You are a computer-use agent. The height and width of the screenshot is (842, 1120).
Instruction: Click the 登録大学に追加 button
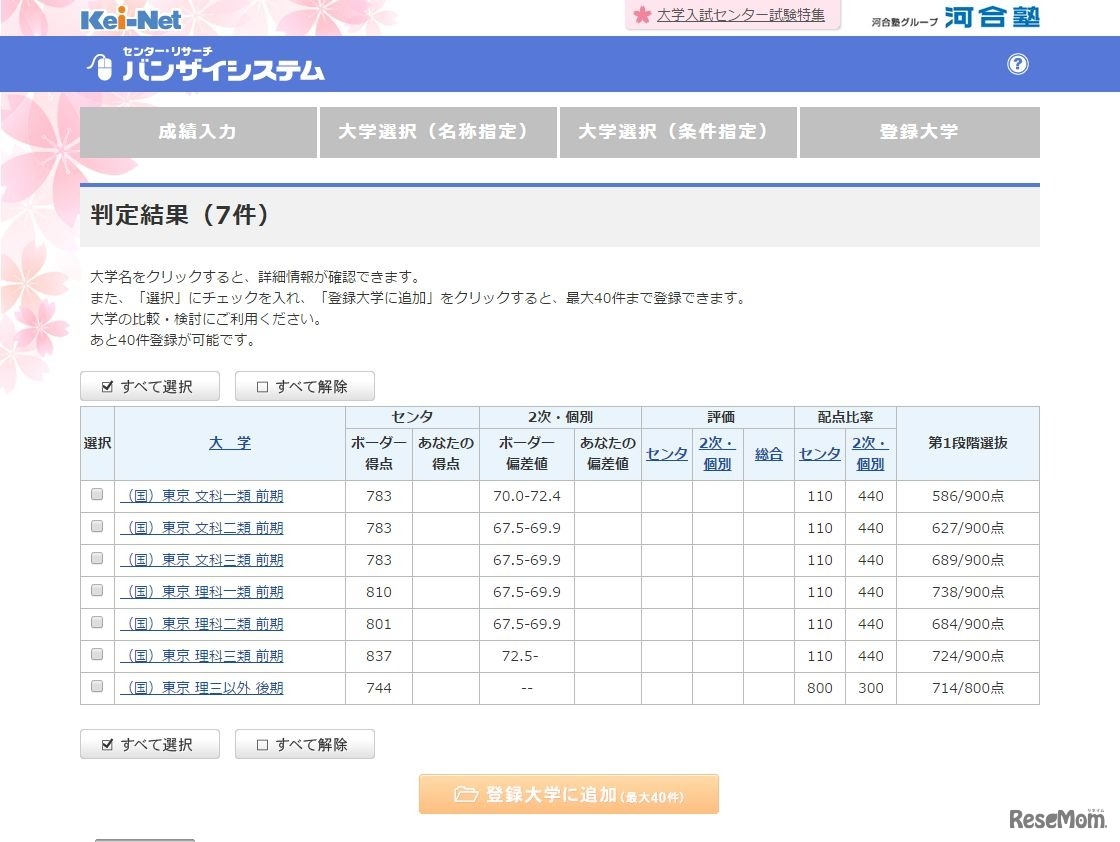568,794
